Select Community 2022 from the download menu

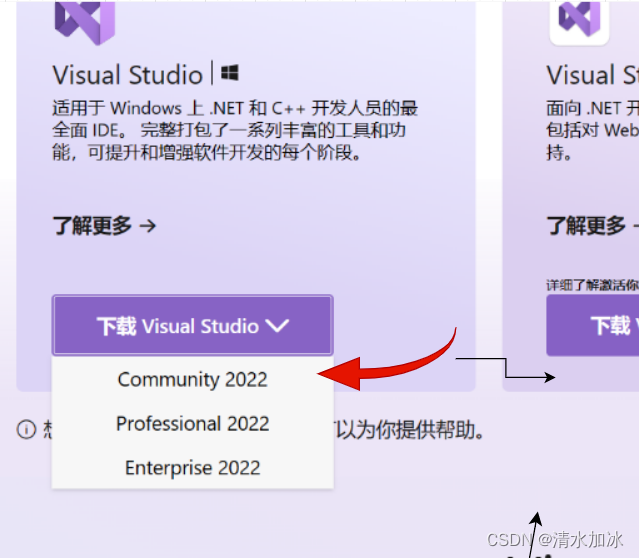point(193,379)
